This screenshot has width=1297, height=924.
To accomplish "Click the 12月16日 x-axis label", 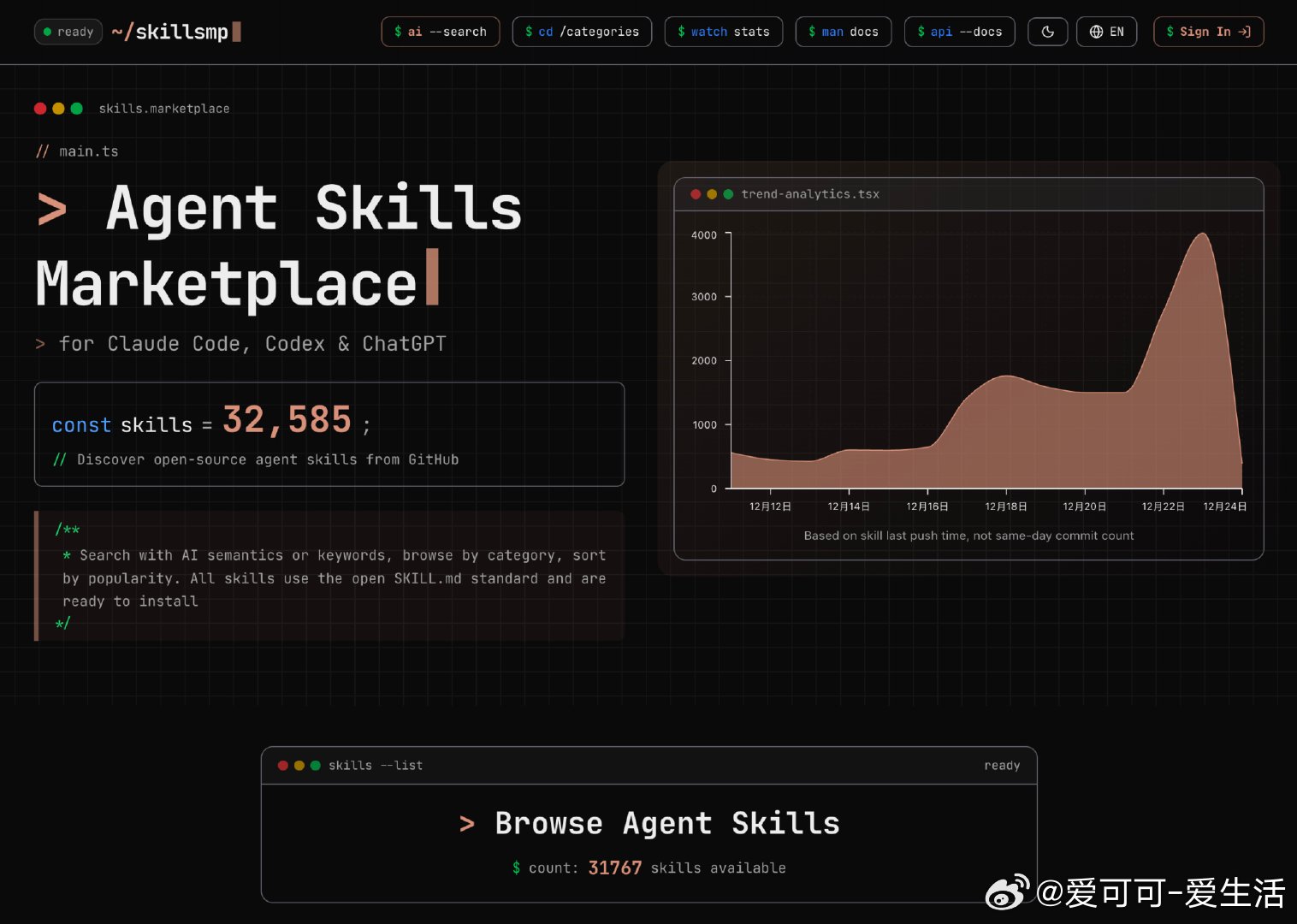I will point(927,506).
